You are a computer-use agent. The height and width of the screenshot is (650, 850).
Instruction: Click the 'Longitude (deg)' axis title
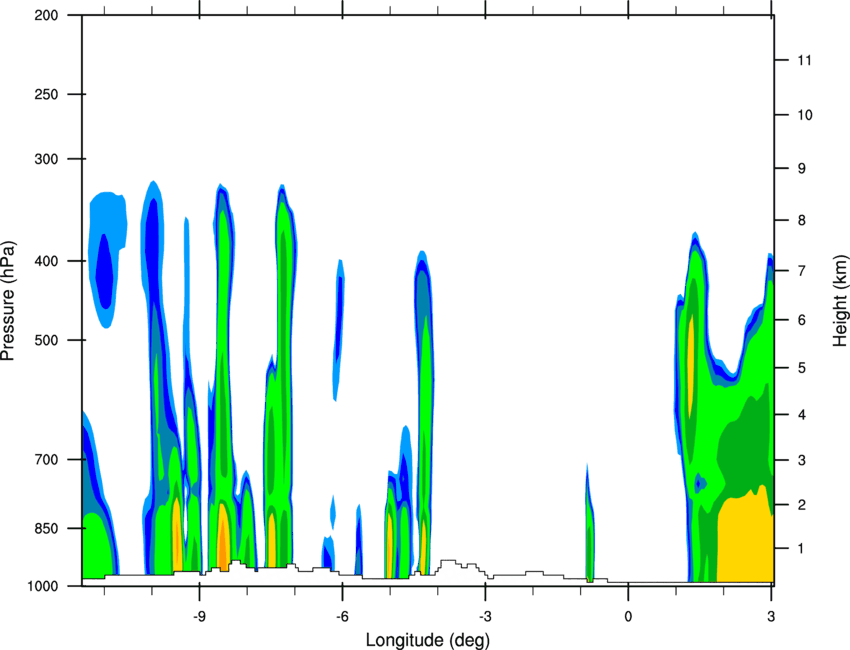point(428,640)
